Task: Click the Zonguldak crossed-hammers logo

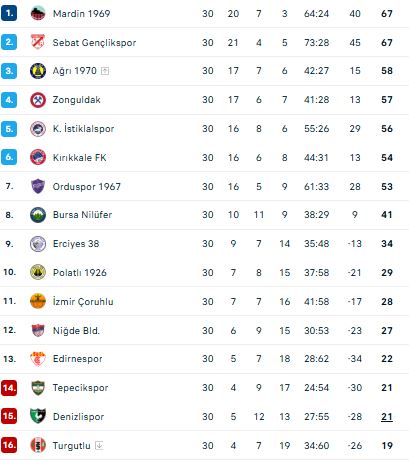Action: pos(38,100)
